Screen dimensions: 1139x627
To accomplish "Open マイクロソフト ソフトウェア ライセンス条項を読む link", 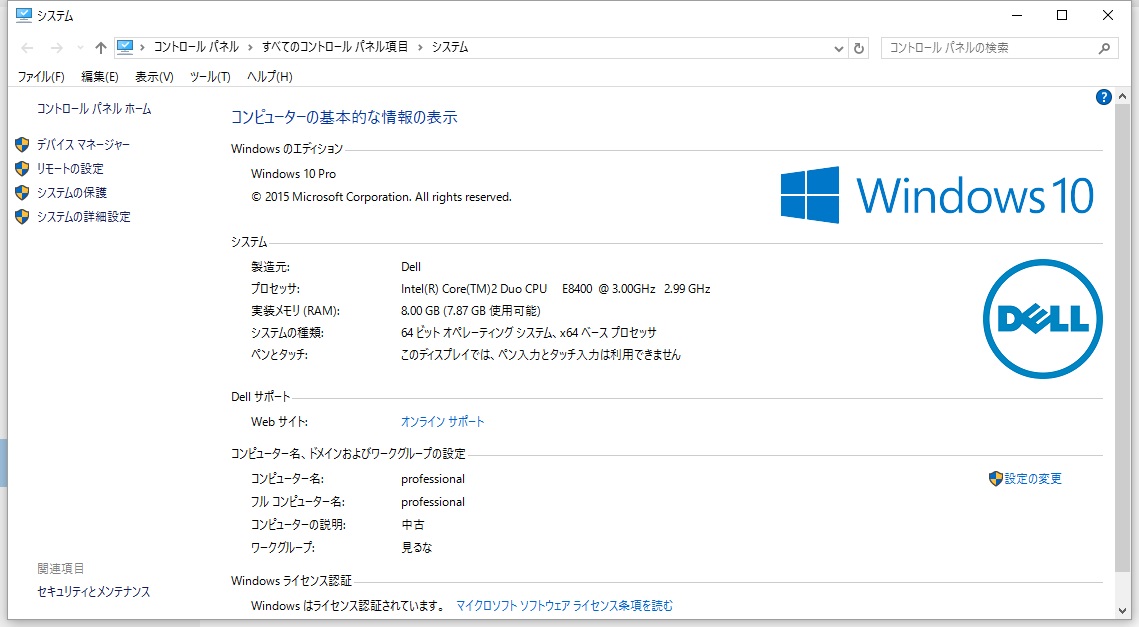I will (564, 605).
